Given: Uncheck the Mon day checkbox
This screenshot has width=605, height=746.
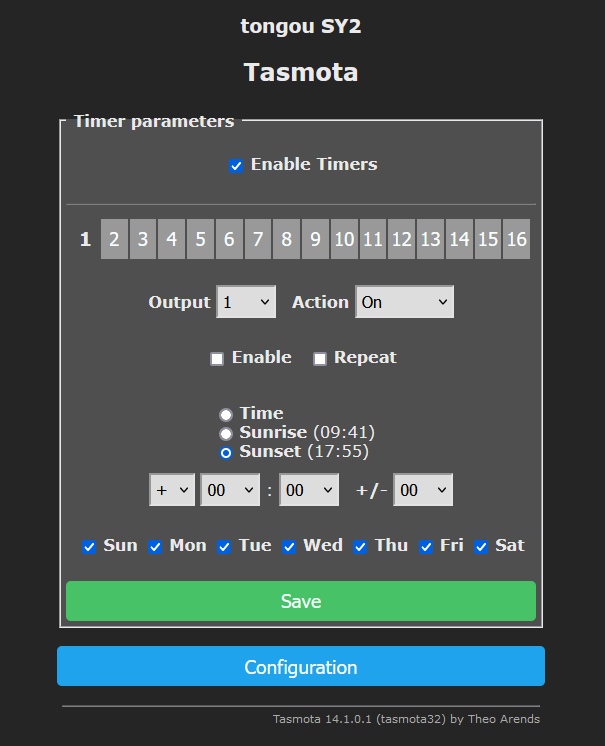Looking at the screenshot, I should point(155,547).
